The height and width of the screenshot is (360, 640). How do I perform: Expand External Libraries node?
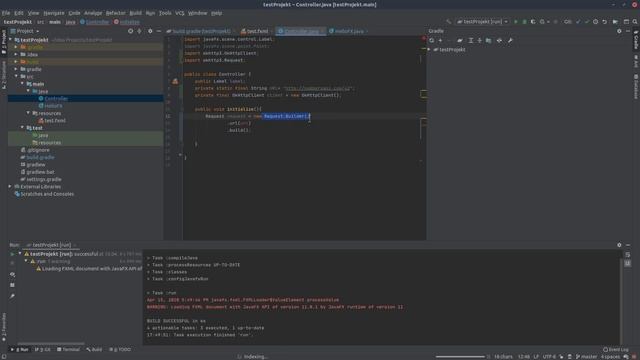click(10, 187)
